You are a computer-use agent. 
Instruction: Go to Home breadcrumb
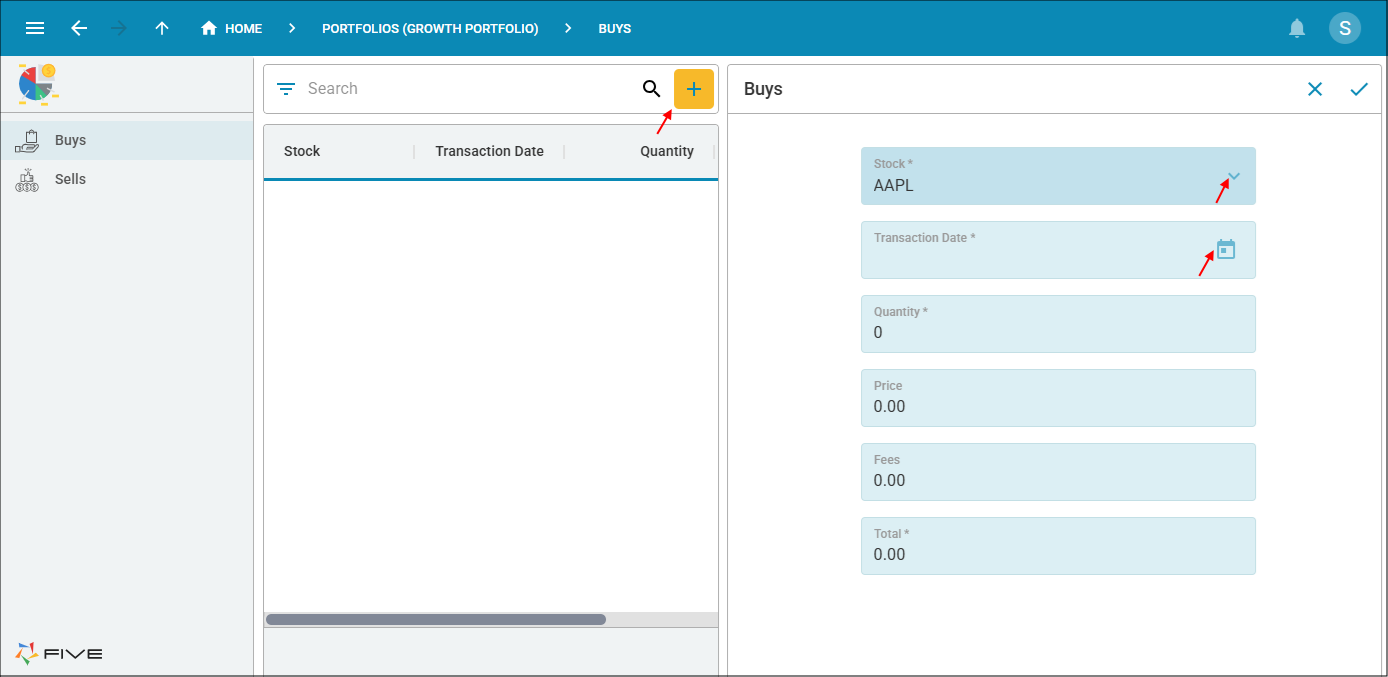[232, 28]
